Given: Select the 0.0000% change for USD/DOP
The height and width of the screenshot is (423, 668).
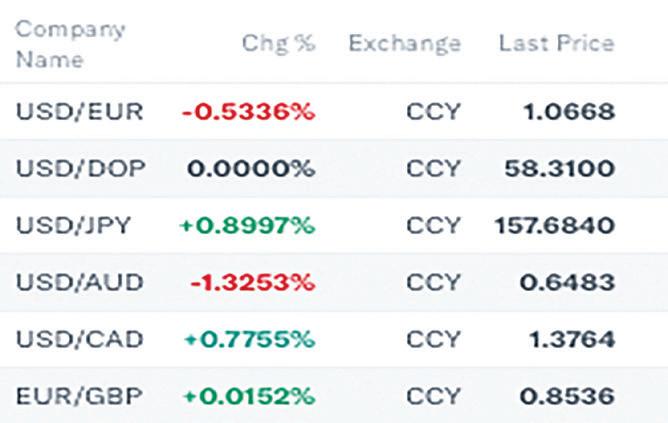Looking at the screenshot, I should pyautogui.click(x=251, y=169).
